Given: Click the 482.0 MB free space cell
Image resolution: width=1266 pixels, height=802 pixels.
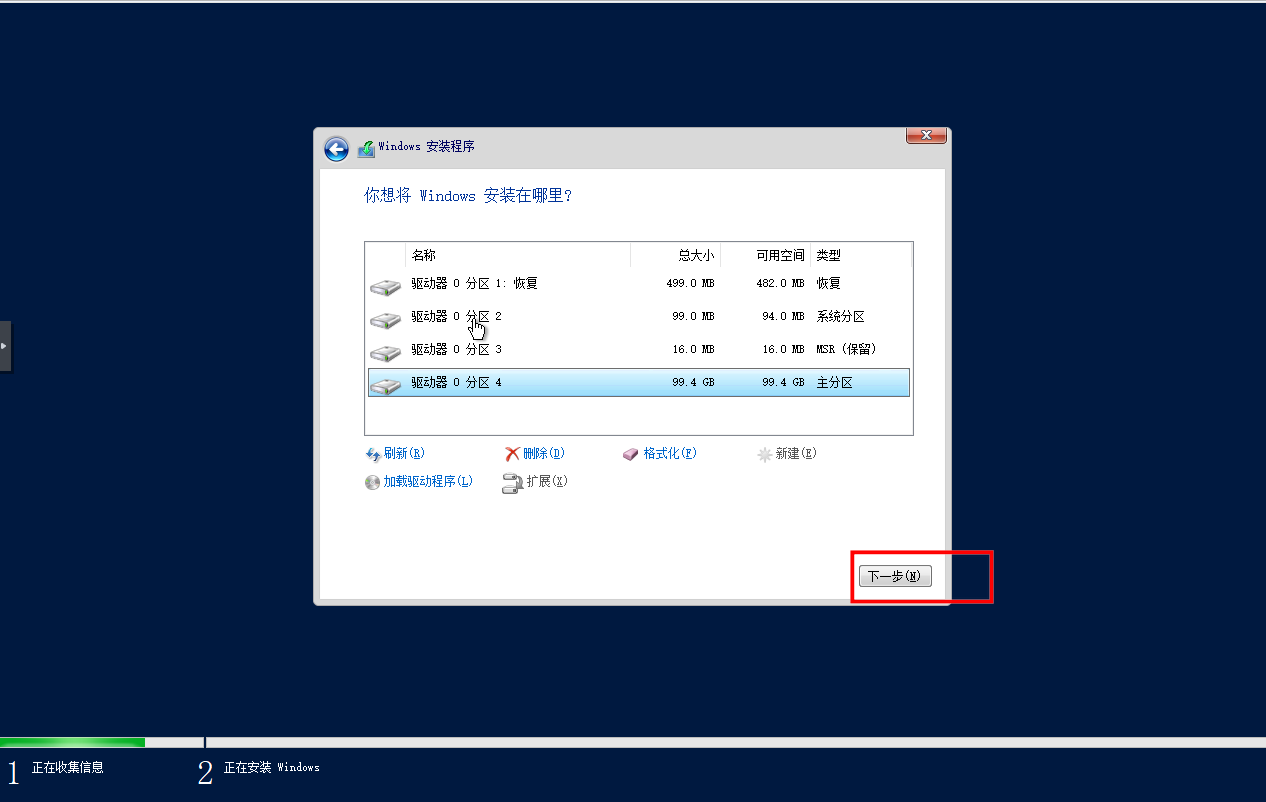Looking at the screenshot, I should click(780, 284).
